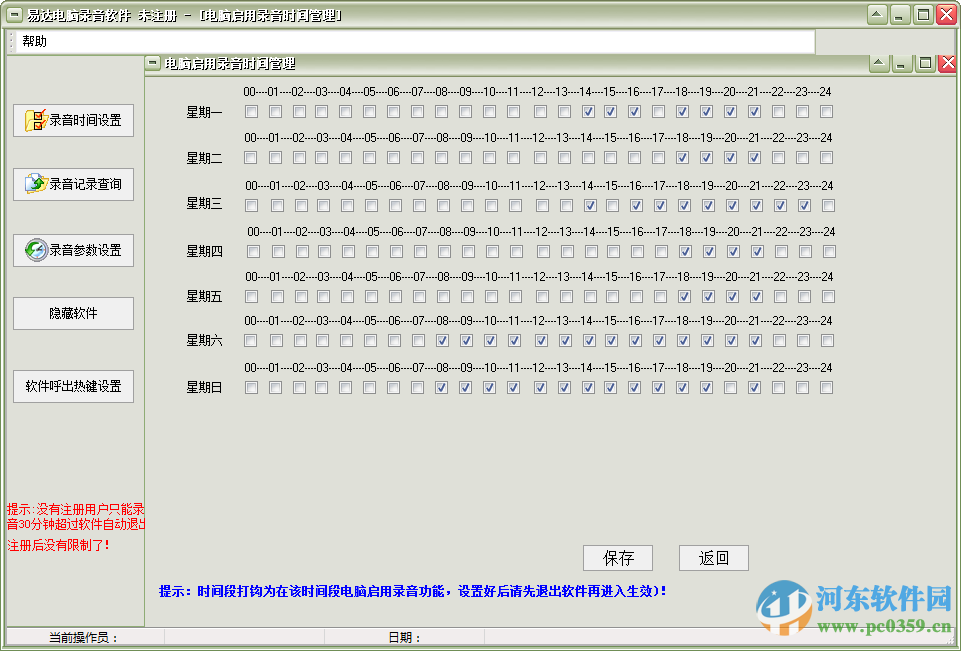Click the up-arrow button of the inner window
Screen dimensions: 961x651
[879, 63]
